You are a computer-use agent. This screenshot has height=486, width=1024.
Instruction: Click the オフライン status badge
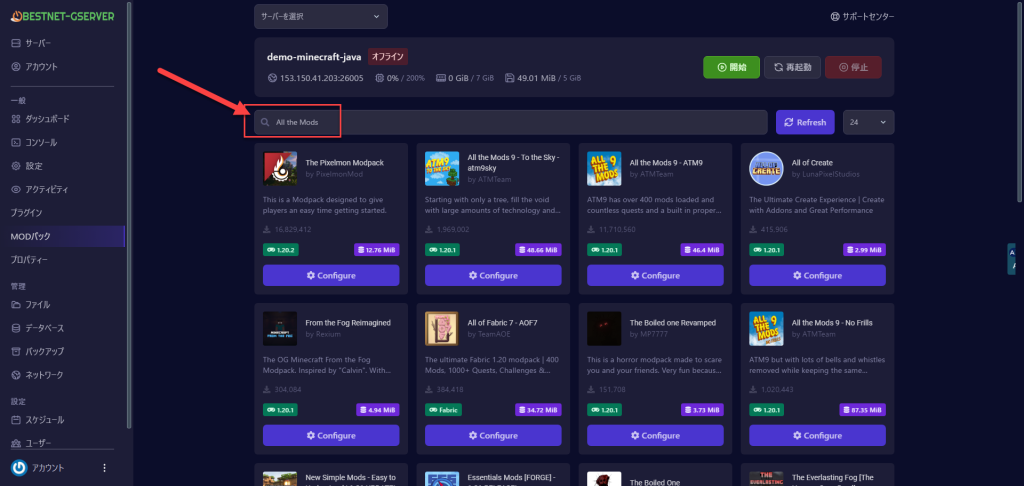(x=388, y=57)
